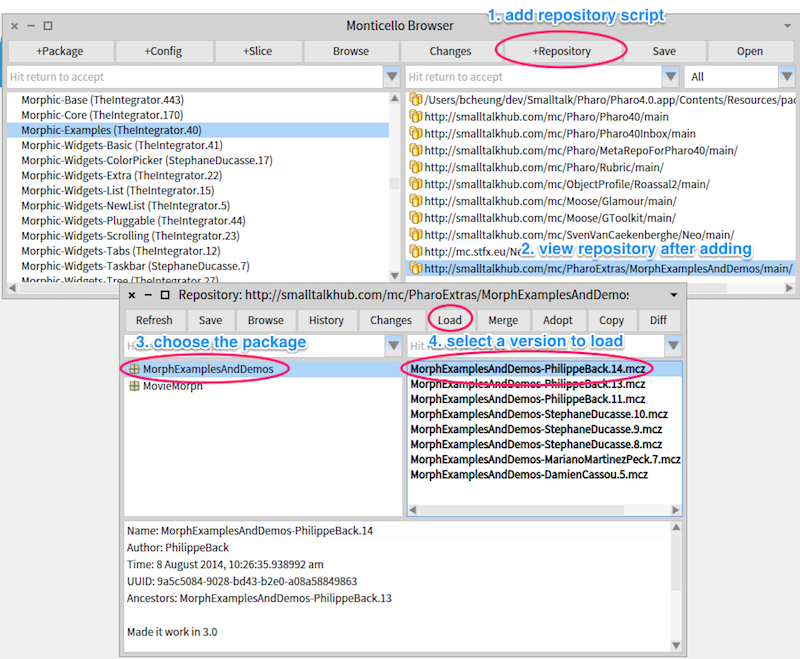Click the Merge button
This screenshot has height=659, width=800.
[x=503, y=320]
